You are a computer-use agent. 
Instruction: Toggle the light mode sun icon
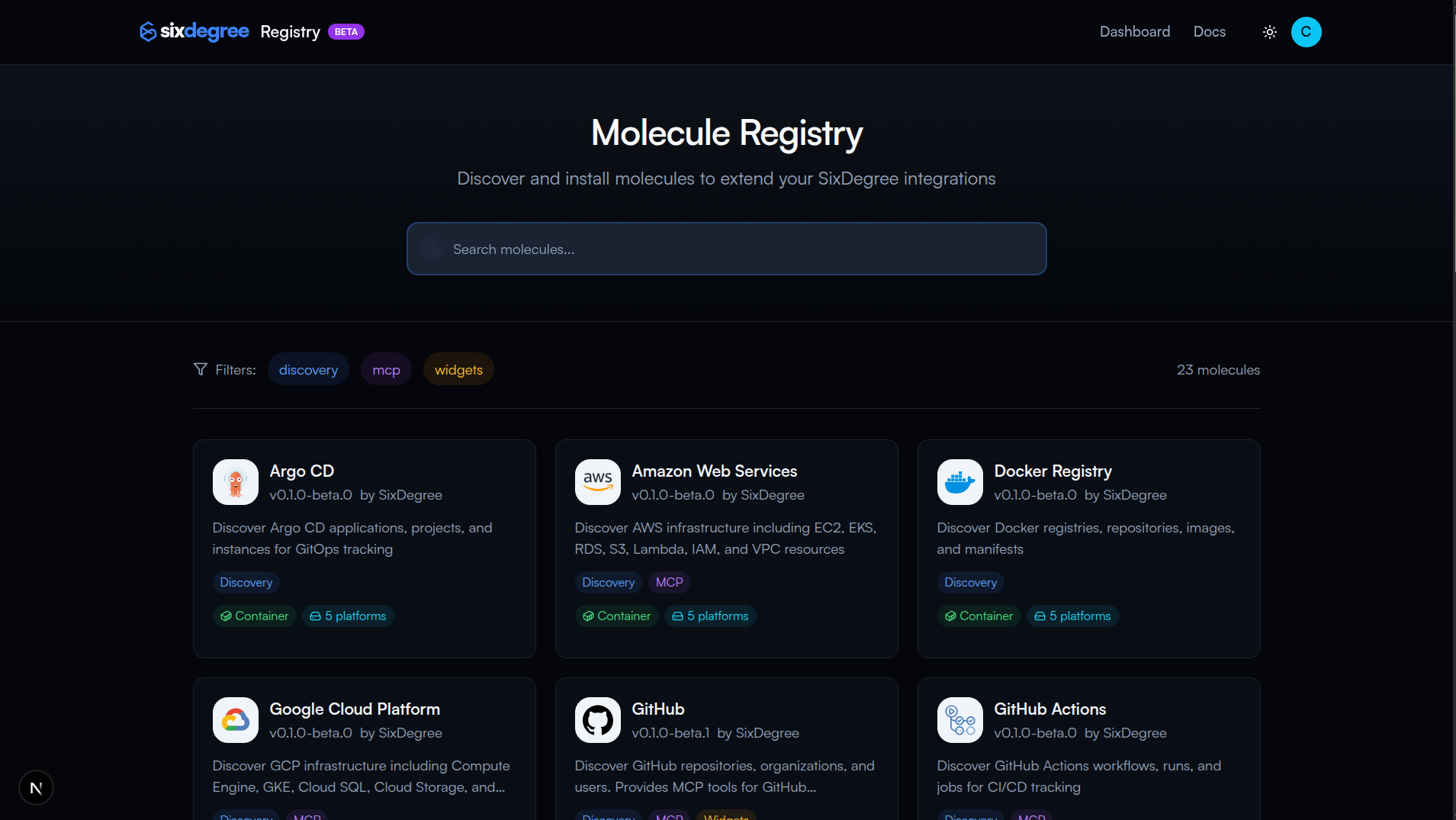[1269, 31]
